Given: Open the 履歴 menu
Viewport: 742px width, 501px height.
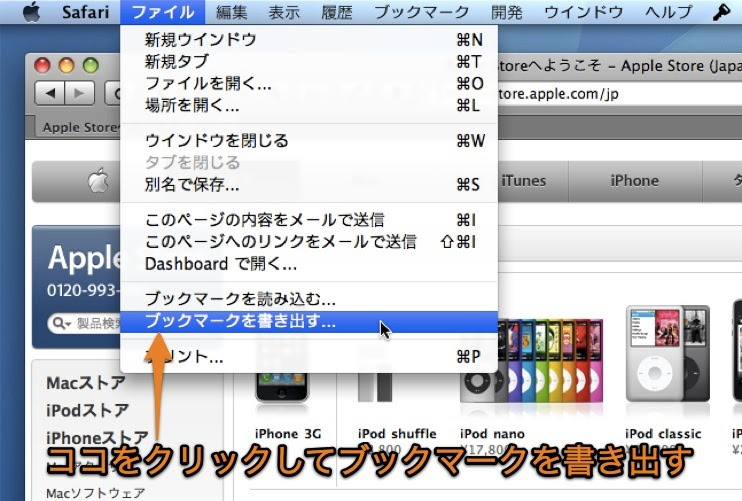Looking at the screenshot, I should [336, 12].
